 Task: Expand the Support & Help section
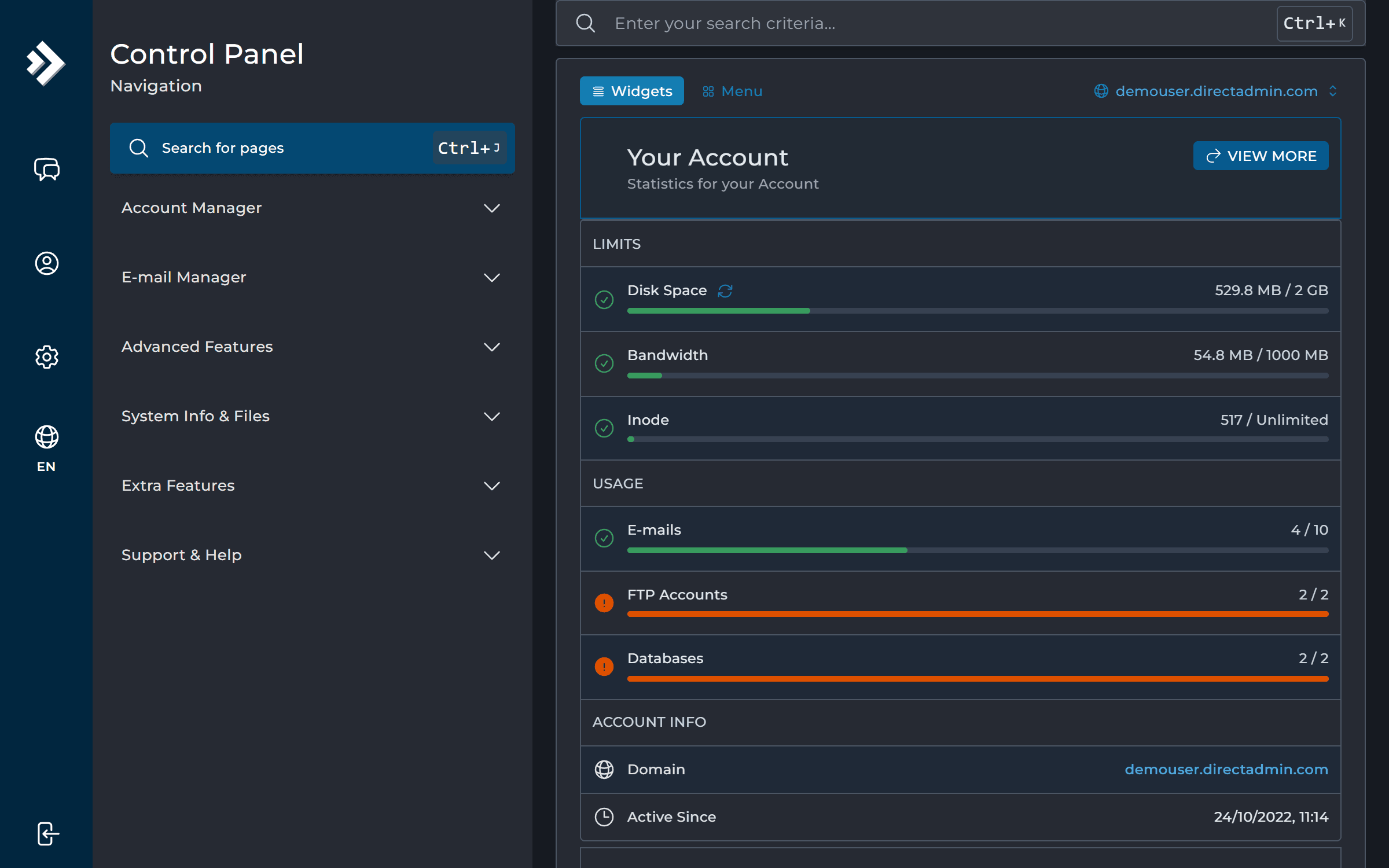point(313,555)
